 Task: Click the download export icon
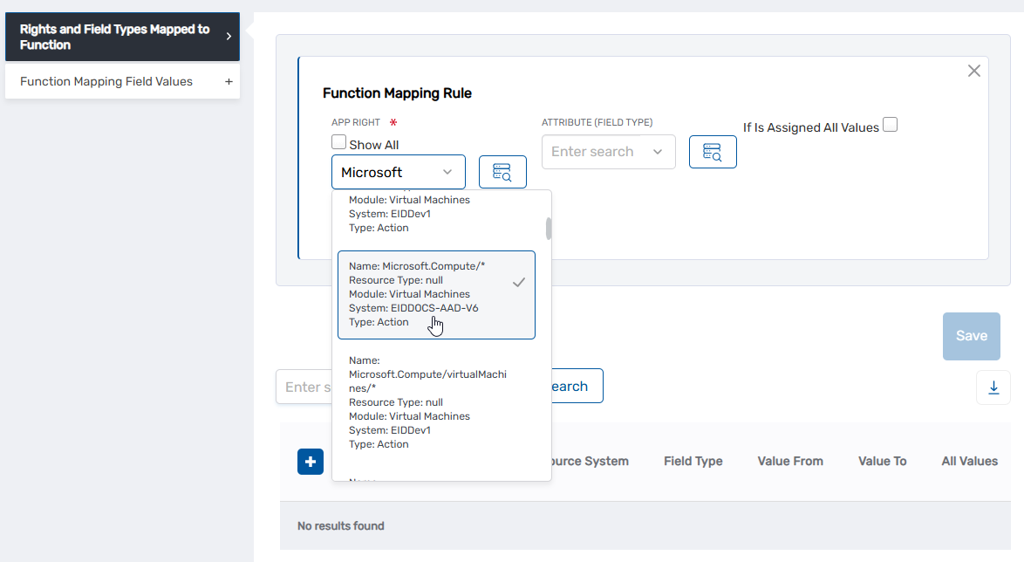(x=993, y=387)
